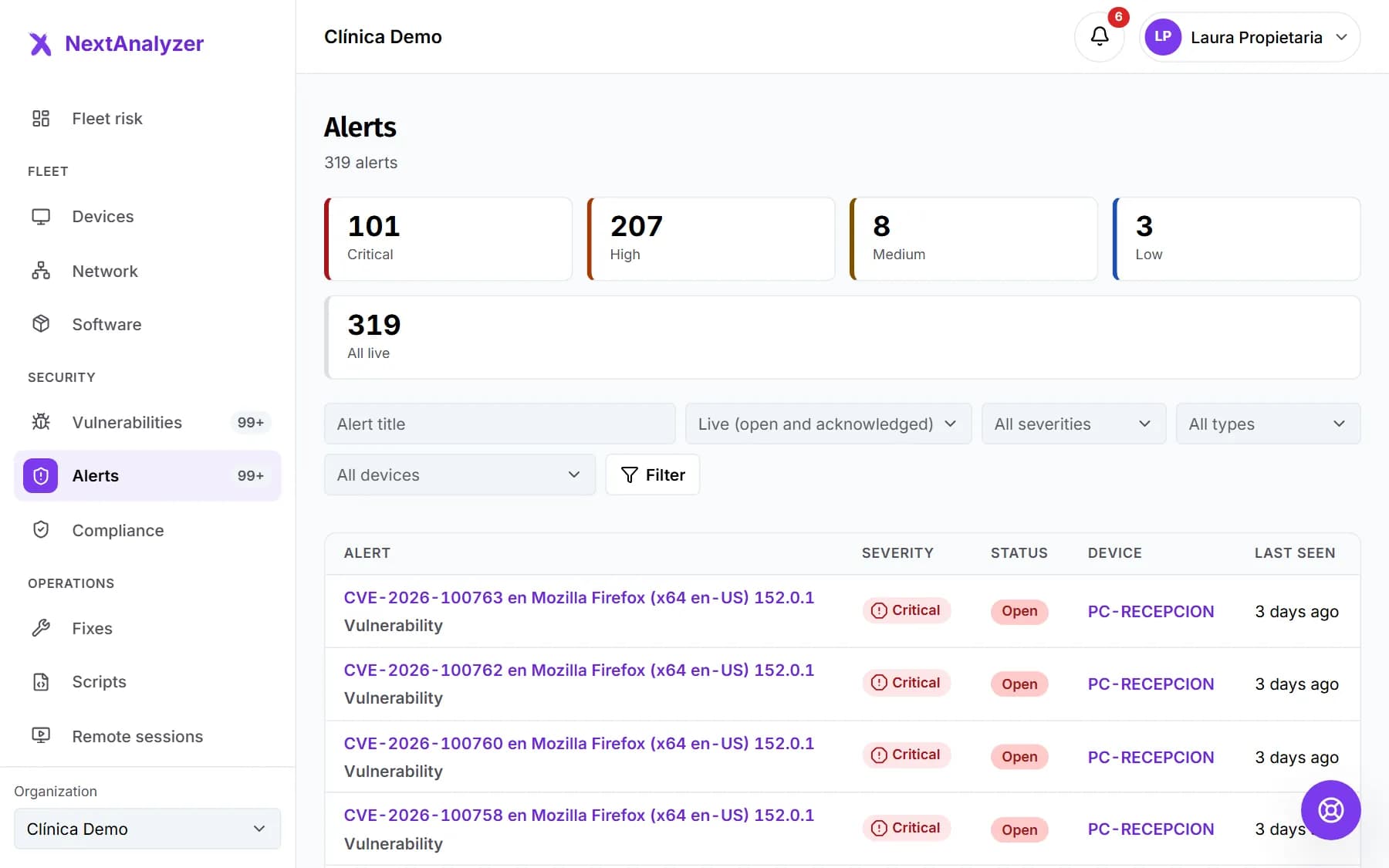1389x868 pixels.
Task: Click the LP user avatar
Action: click(x=1163, y=37)
